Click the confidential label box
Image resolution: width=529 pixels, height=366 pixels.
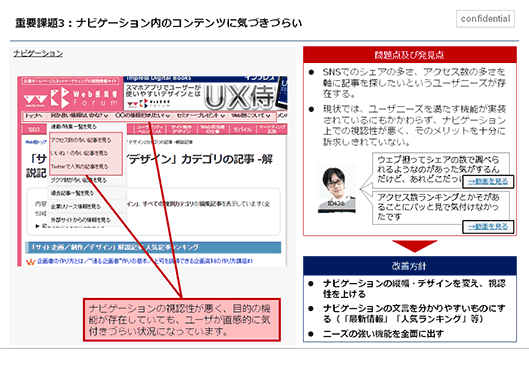click(485, 19)
